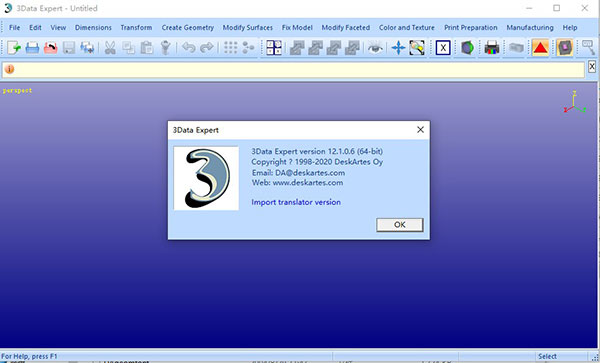Viewport: 600px width, 363px height.
Task: Click the color printer icon
Action: pos(492,48)
